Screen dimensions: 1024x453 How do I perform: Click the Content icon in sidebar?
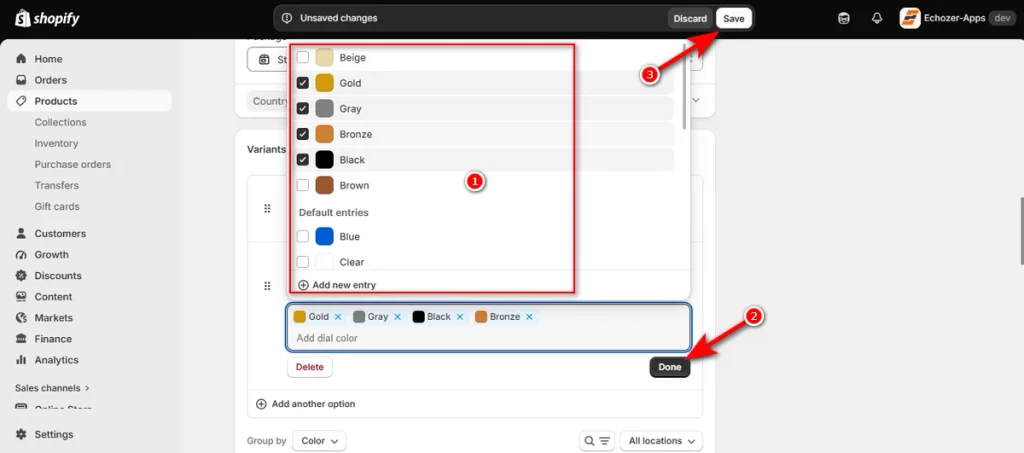[x=21, y=296]
